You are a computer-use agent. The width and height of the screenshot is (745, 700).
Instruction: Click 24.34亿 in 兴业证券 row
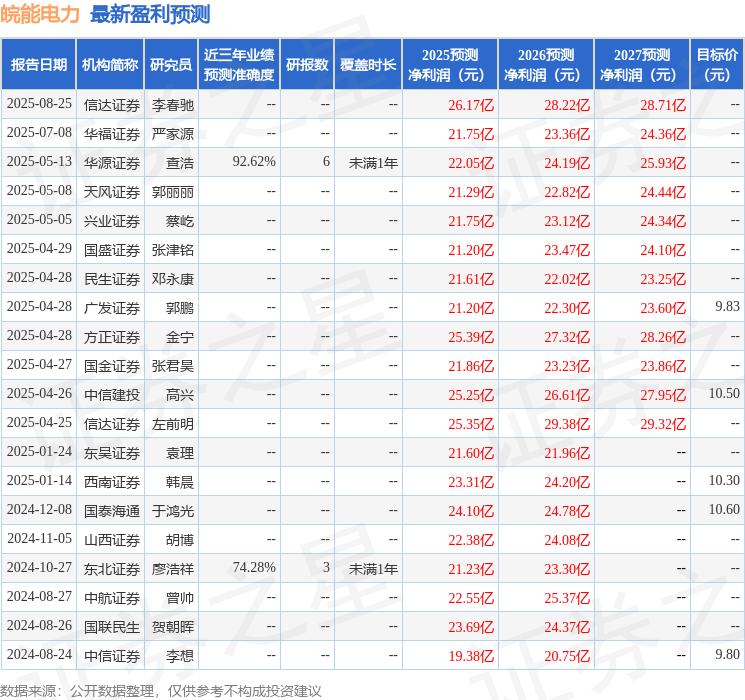point(663,221)
